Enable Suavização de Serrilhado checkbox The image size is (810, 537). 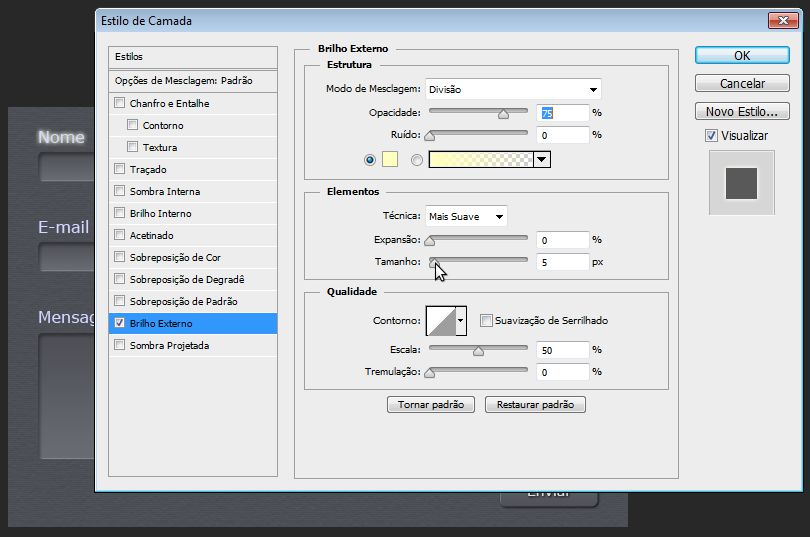pyautogui.click(x=486, y=321)
